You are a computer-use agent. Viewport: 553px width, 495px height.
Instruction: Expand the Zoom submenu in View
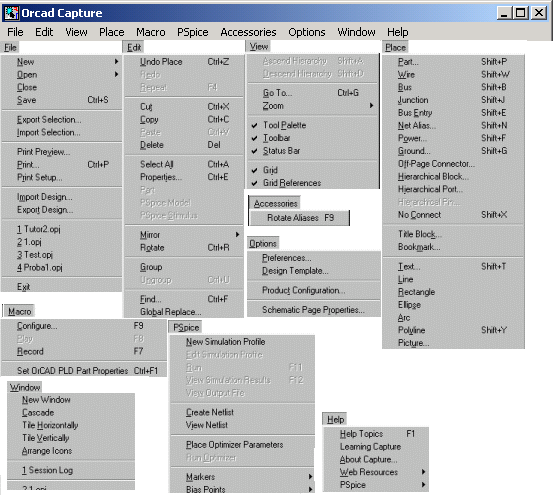pos(371,105)
